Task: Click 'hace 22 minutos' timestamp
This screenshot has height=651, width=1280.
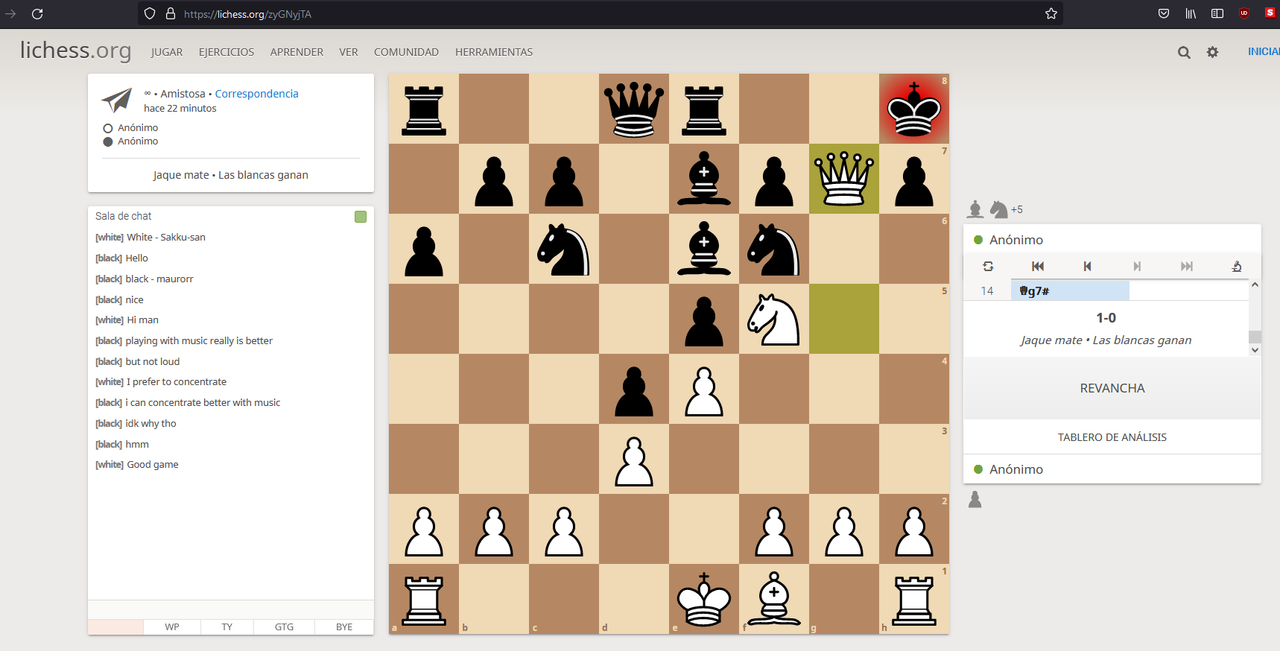Action: pyautogui.click(x=180, y=108)
